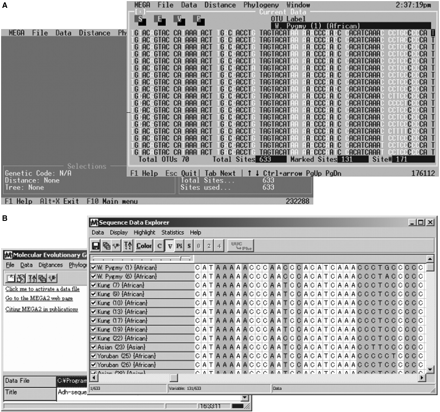Uncheck Yoruban (26) (African) sequence
This screenshot has width=440, height=412.
(x=94, y=365)
